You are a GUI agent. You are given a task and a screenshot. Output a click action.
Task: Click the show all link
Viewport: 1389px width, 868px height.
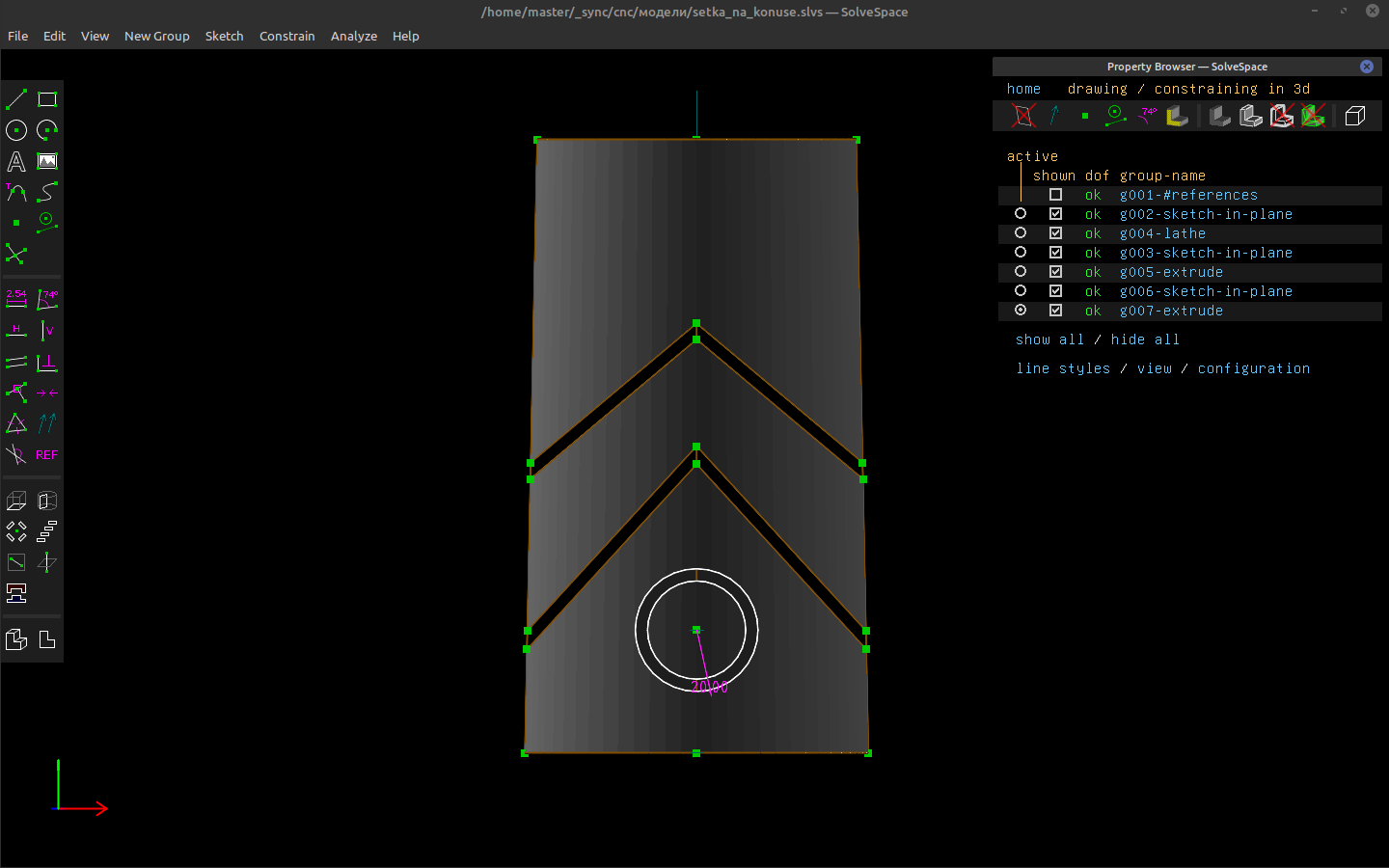coord(1050,339)
